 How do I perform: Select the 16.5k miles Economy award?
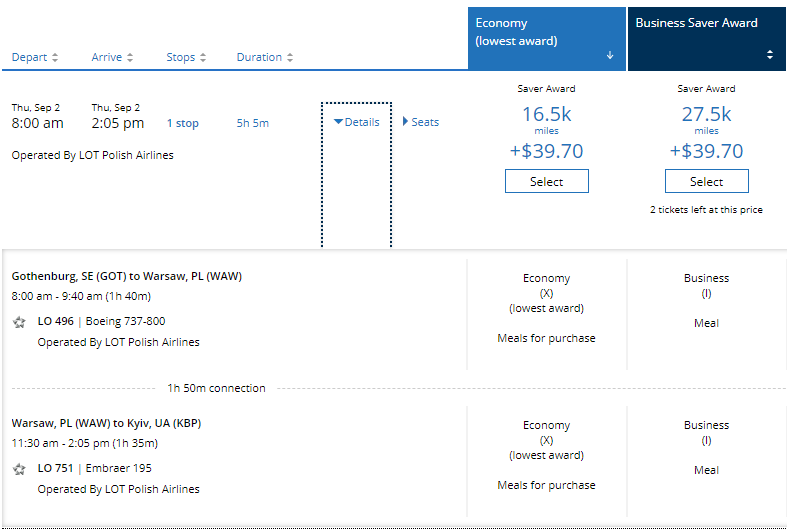[x=546, y=181]
